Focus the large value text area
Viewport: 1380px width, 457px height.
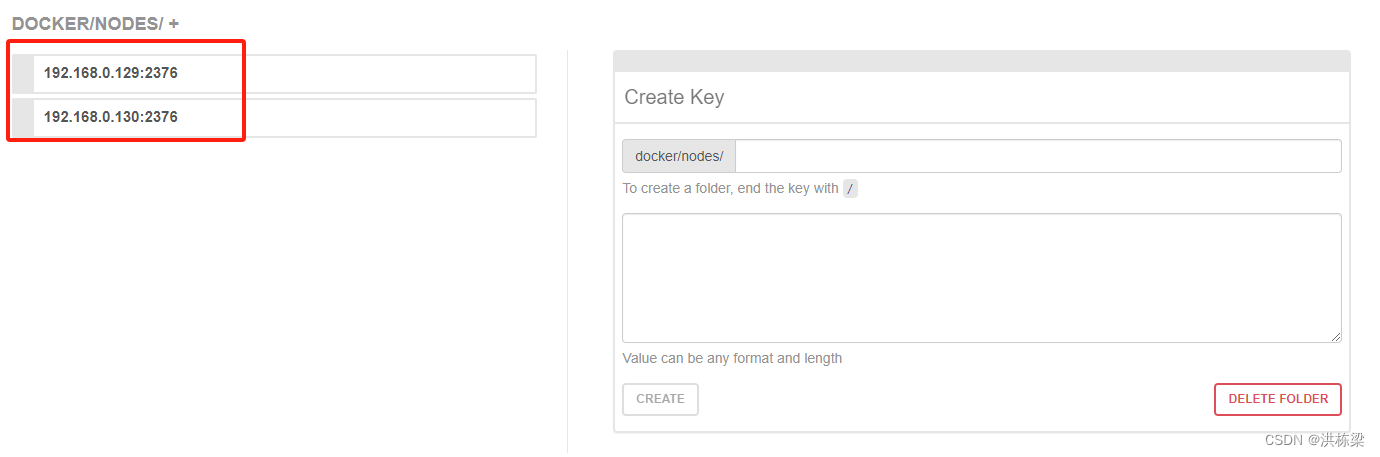click(981, 278)
